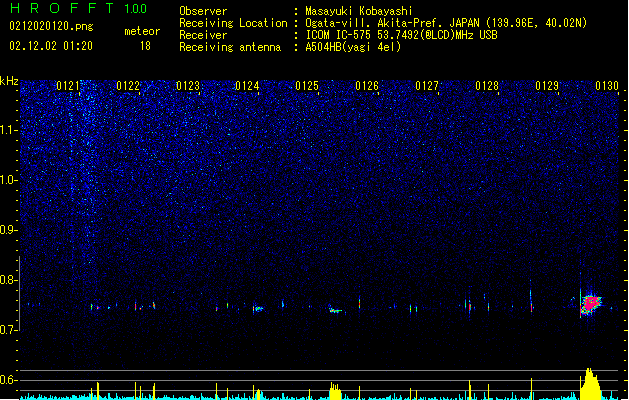Click the 0130 time marker
The image size is (629, 400).
607,86
